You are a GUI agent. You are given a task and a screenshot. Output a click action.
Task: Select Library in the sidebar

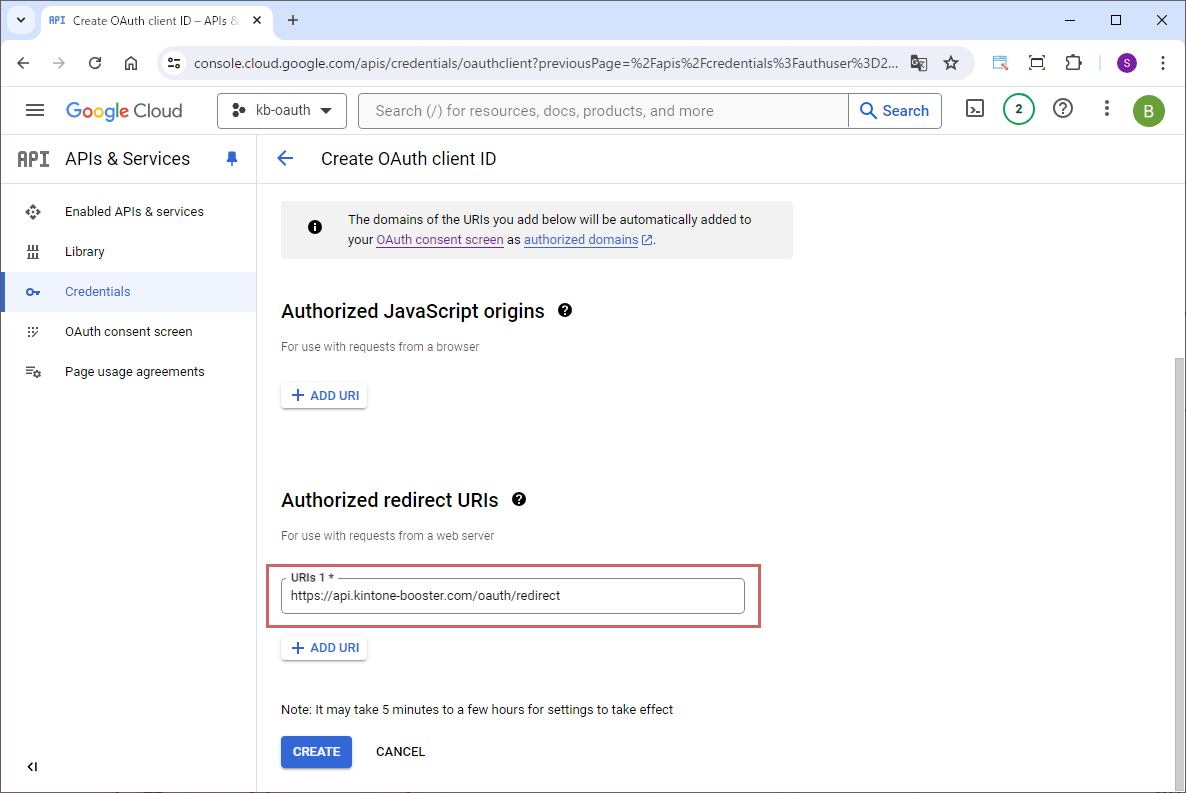pyautogui.click(x=85, y=252)
